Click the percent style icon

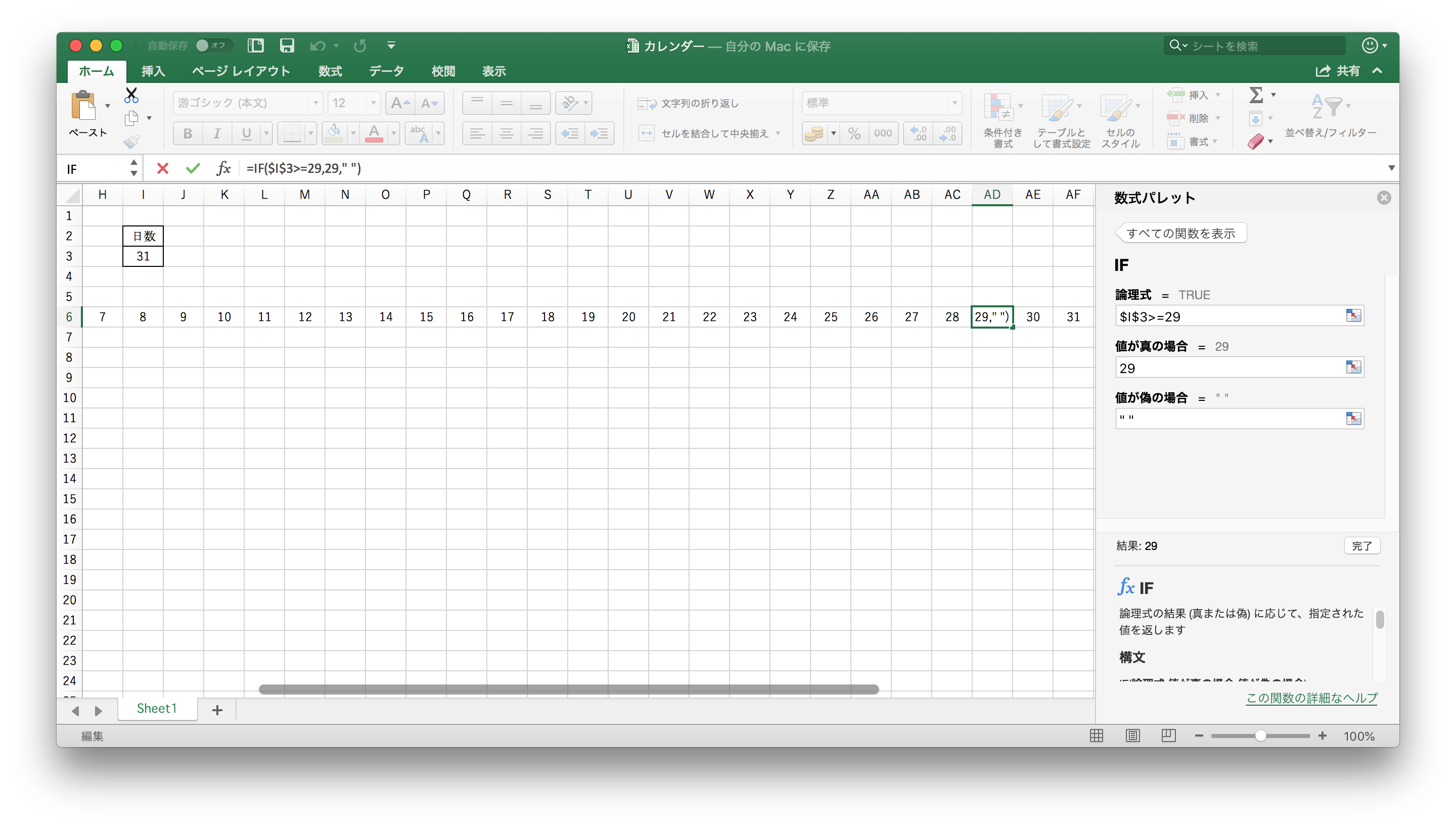[x=854, y=133]
